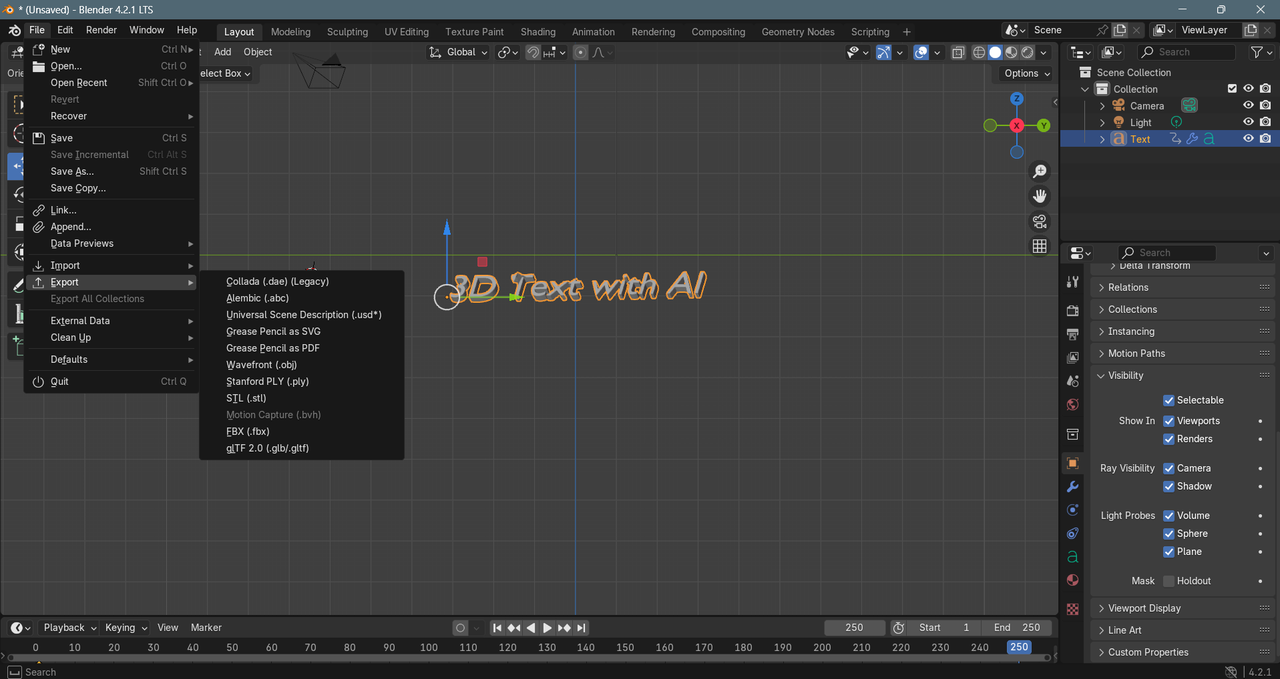Switch to the Modeling workspace tab
This screenshot has height=679, width=1280.
(291, 32)
